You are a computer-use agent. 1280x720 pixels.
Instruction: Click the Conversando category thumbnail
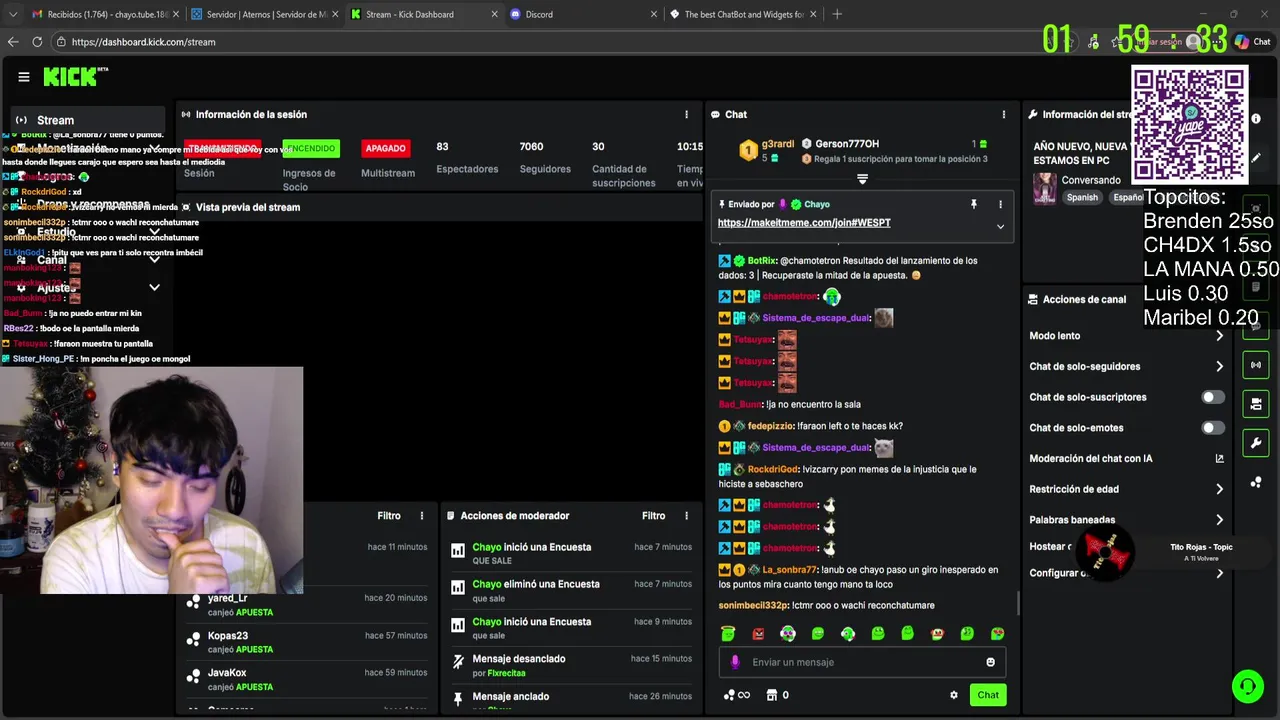coord(1045,188)
